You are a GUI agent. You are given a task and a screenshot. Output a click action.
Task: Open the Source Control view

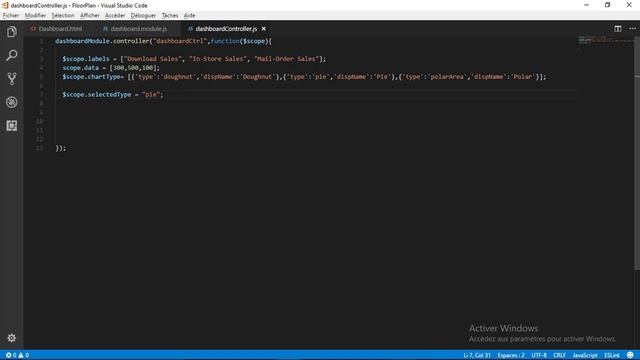tap(11, 78)
